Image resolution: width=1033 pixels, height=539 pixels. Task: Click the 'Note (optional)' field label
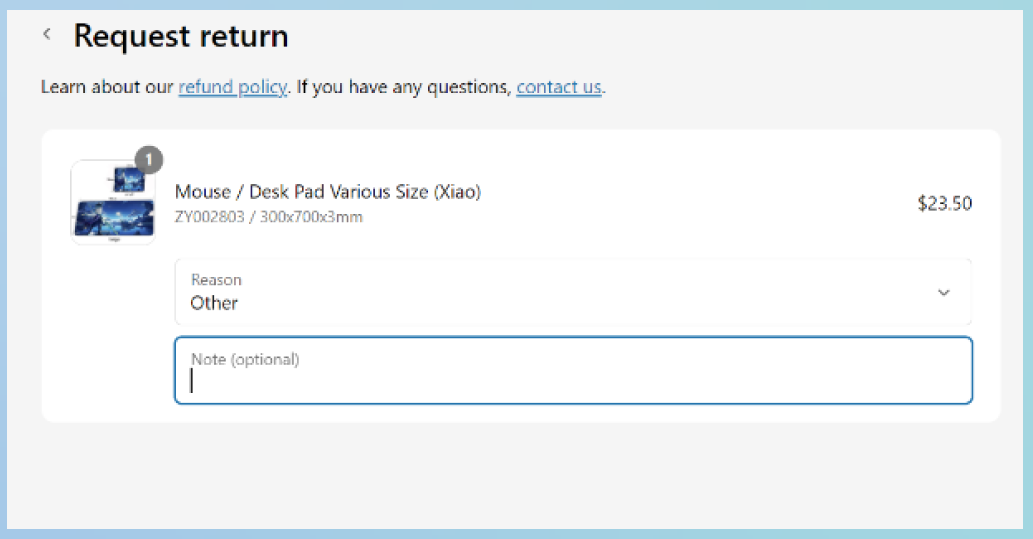[x=245, y=359]
